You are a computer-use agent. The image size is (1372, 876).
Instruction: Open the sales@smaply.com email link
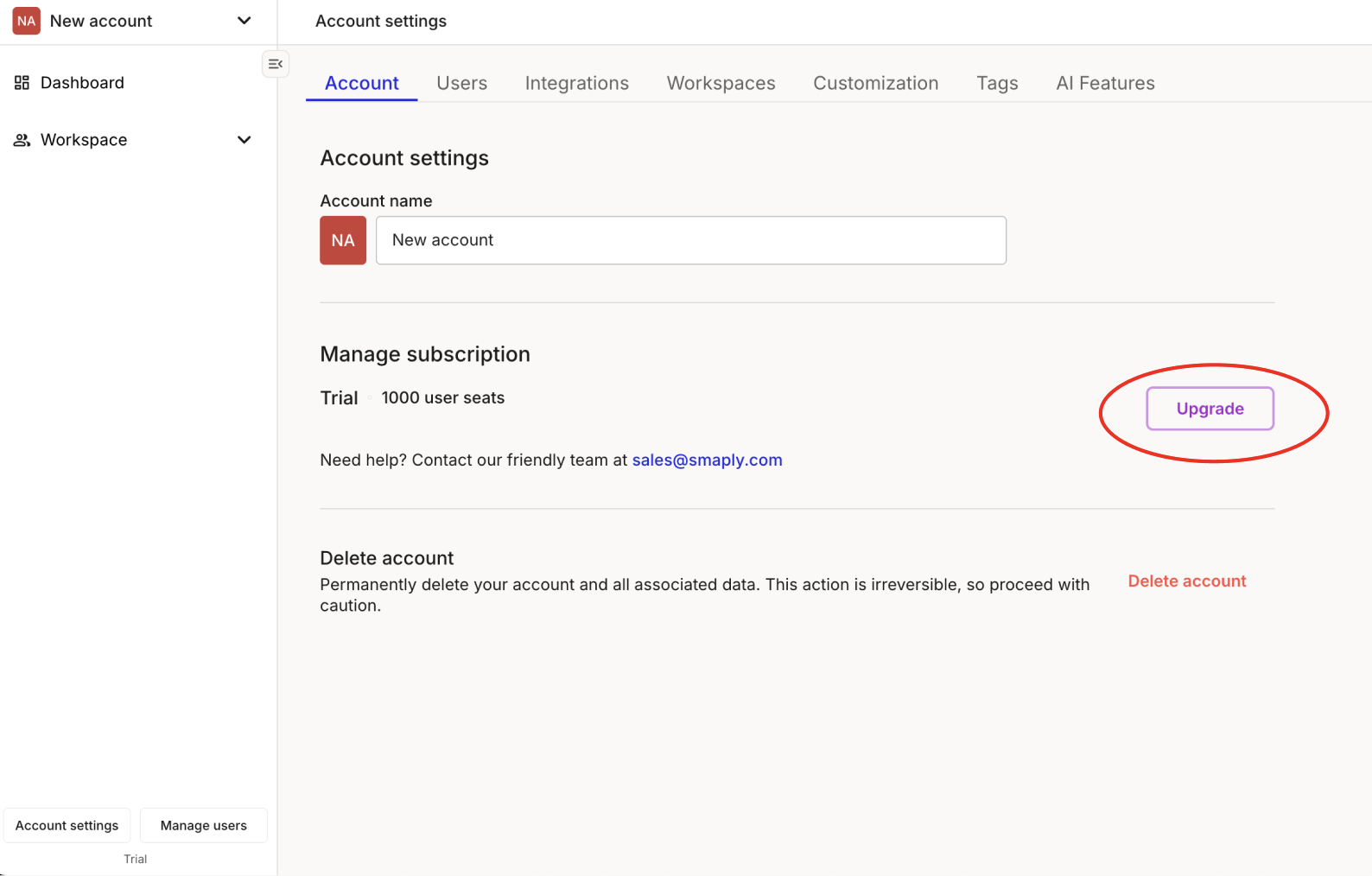tap(707, 460)
